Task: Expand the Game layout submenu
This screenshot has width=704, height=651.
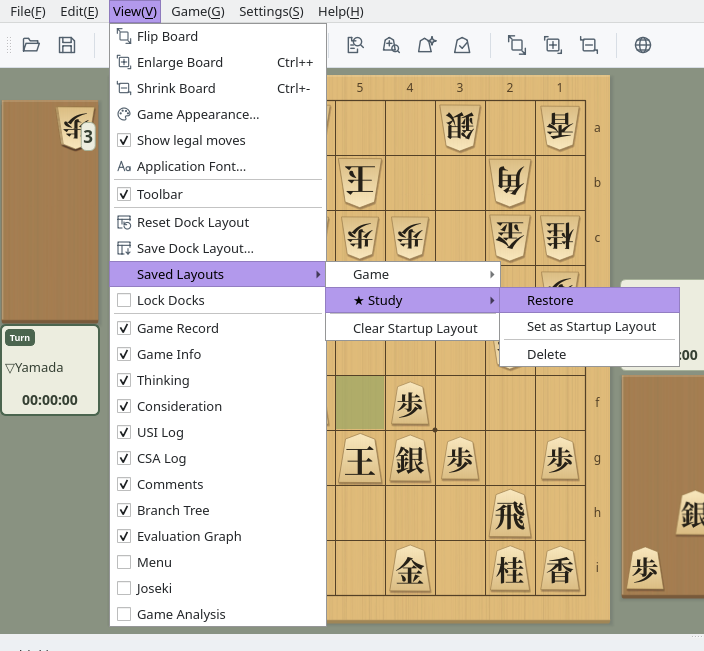Action: coord(413,274)
